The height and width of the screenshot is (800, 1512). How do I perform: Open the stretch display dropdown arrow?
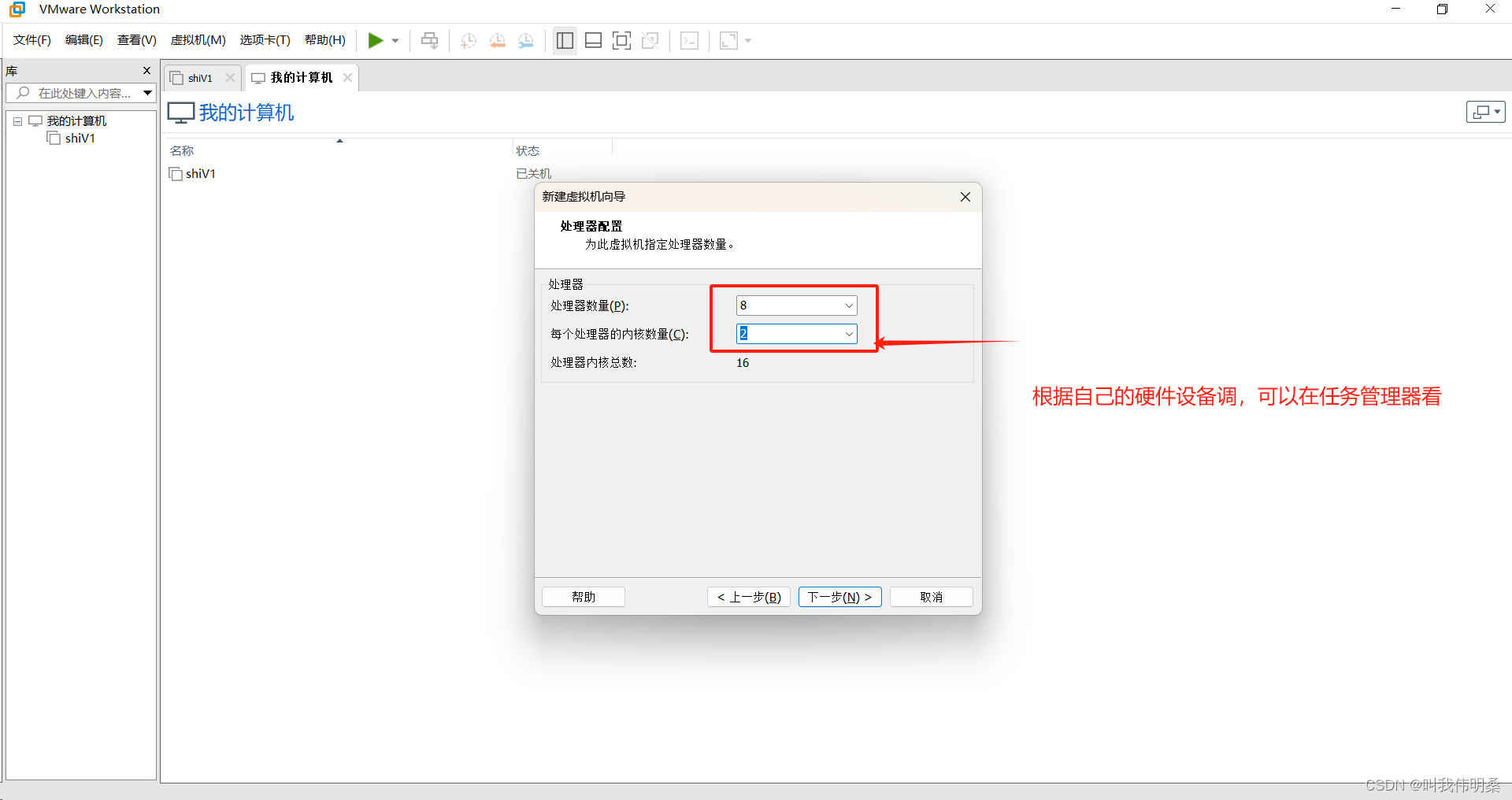748,41
